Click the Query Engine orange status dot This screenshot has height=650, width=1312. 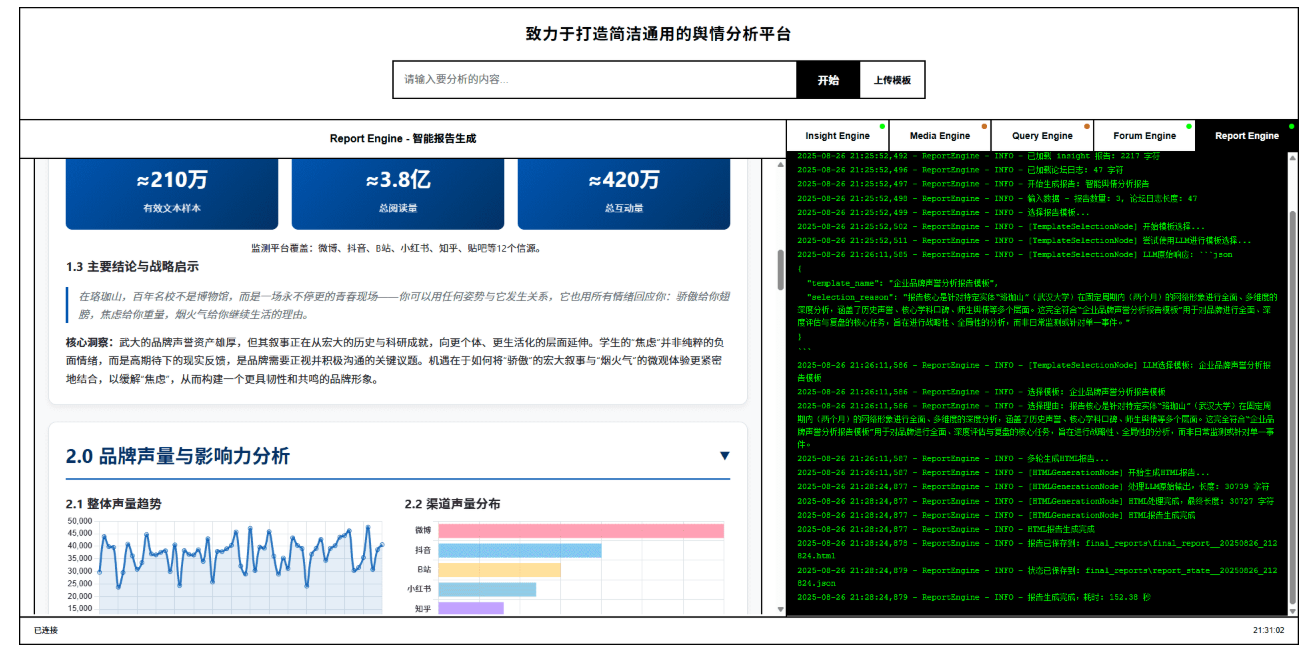pyautogui.click(x=1087, y=126)
